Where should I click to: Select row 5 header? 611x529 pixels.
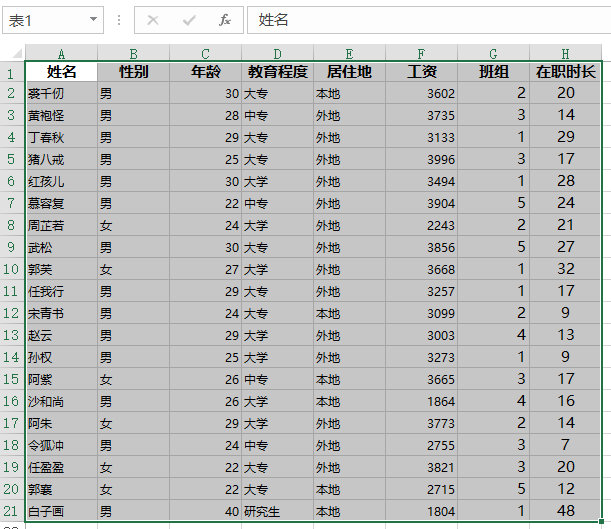coord(12,159)
